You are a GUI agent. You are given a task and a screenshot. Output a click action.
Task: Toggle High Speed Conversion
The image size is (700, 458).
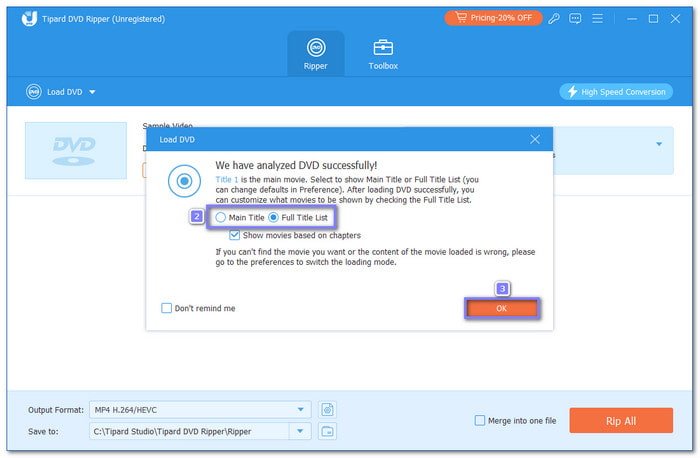pos(615,92)
